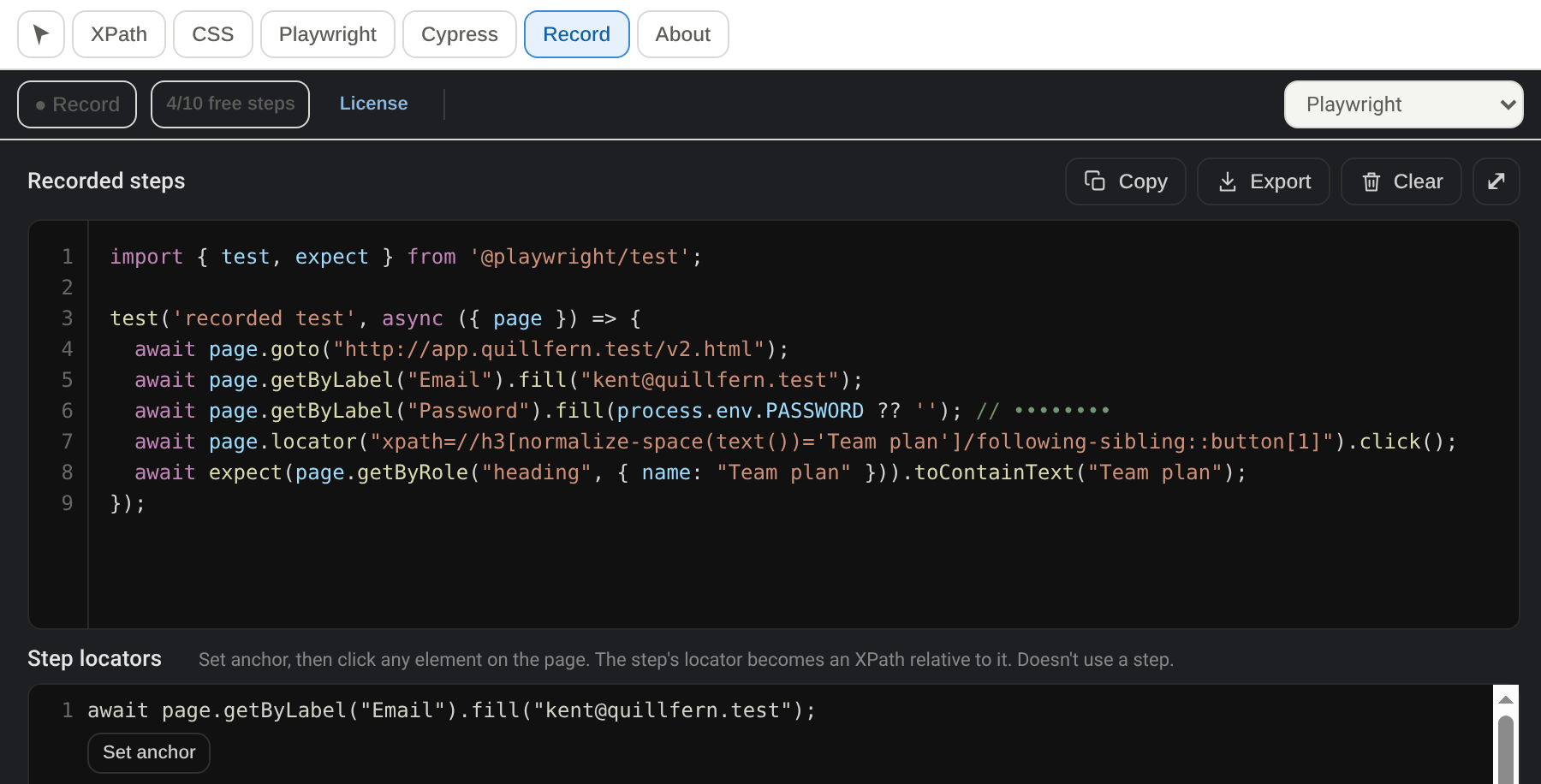Open the About tab
Viewport: 1541px width, 784px height.
683,34
